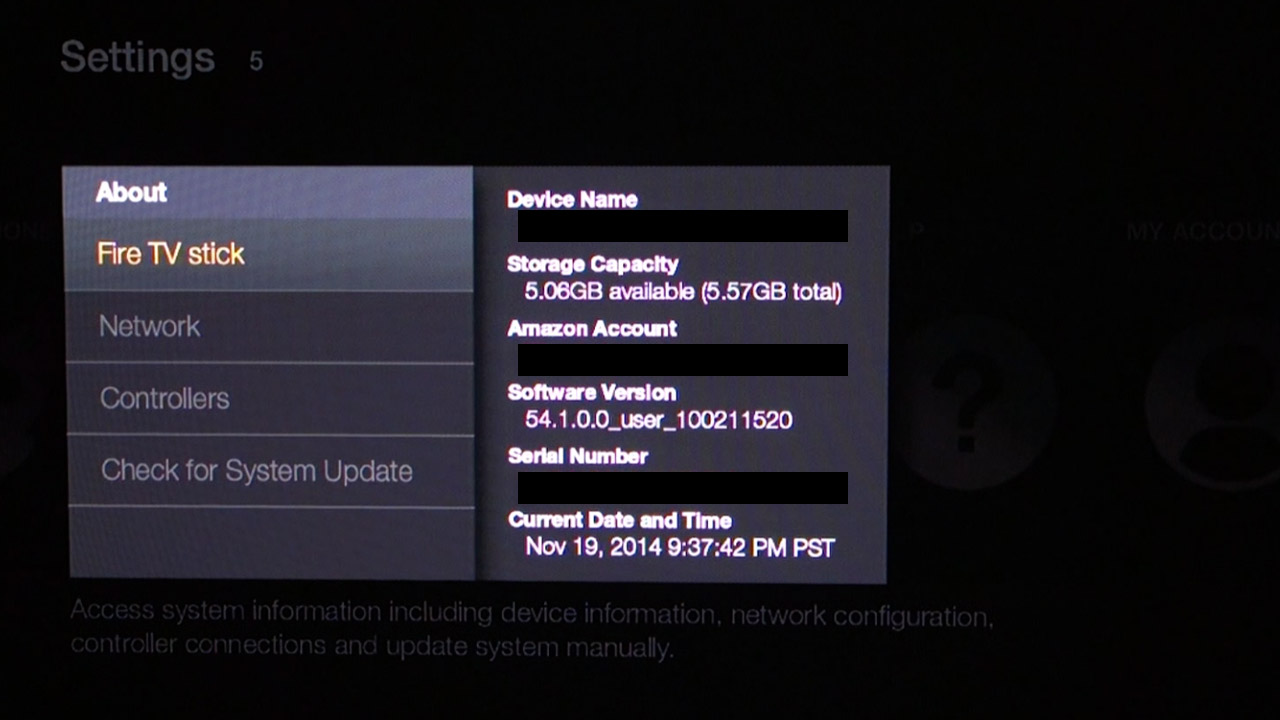Open the Fire TV stick entry
The width and height of the screenshot is (1280, 720).
[269, 254]
